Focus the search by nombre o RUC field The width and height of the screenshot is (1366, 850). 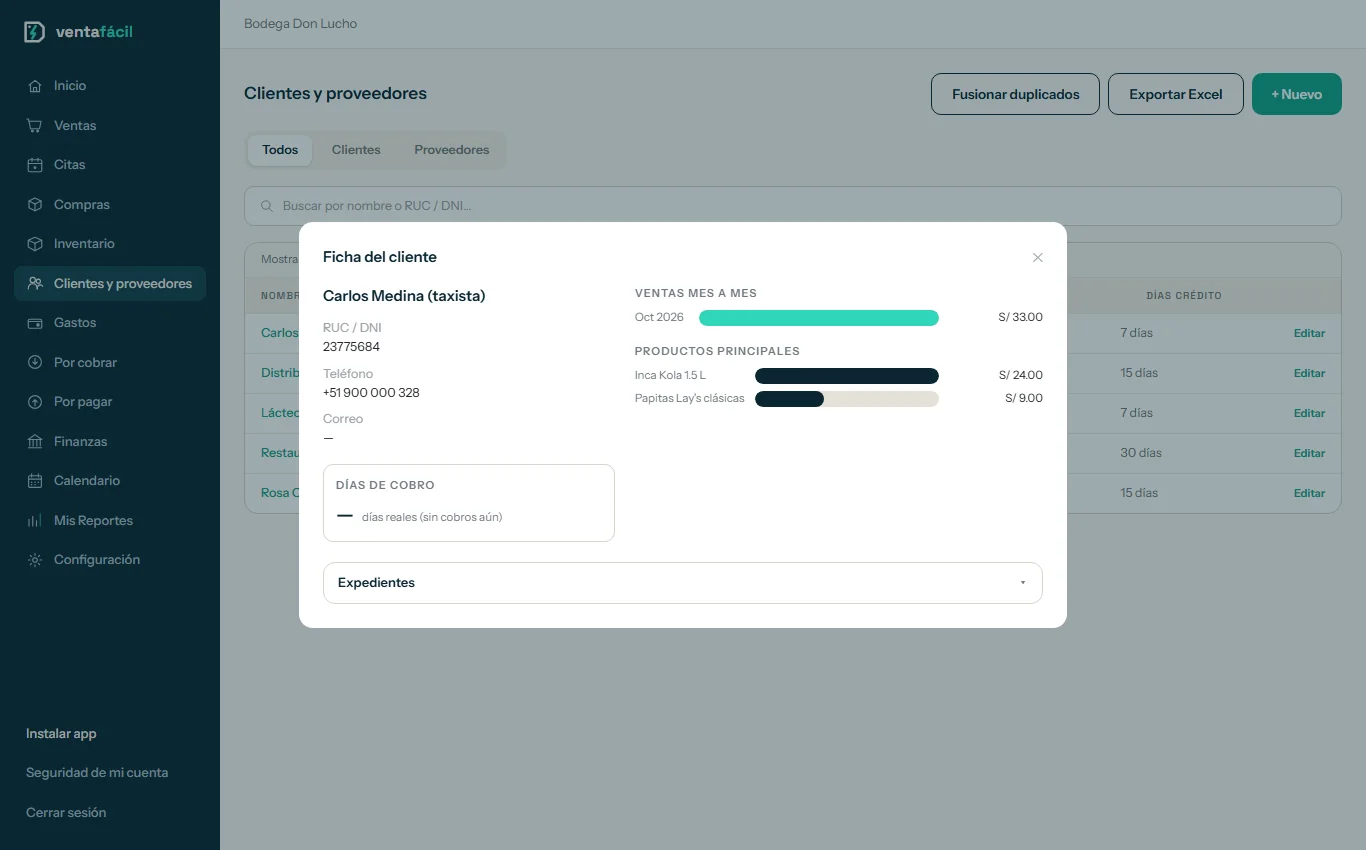pos(793,206)
